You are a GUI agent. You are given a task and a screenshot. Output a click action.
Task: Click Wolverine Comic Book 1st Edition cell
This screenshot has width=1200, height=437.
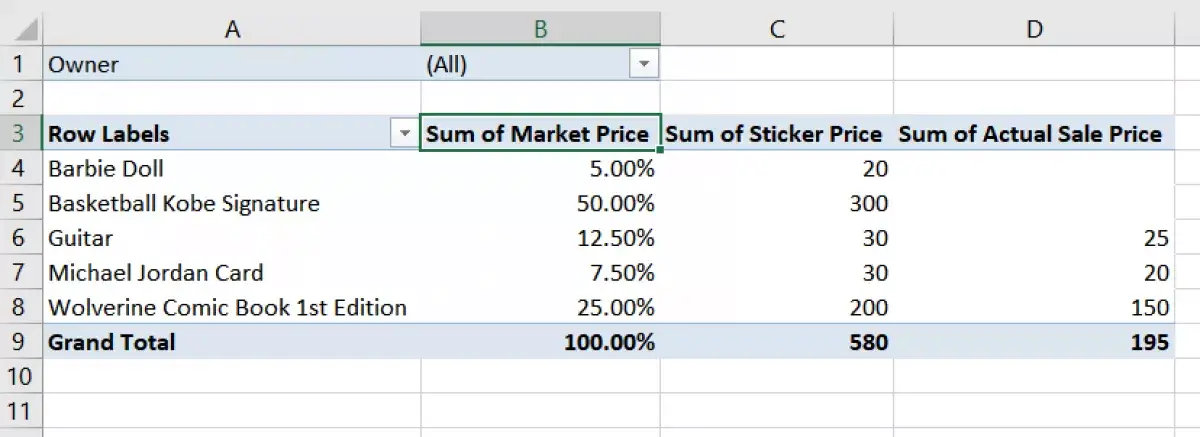tap(232, 307)
